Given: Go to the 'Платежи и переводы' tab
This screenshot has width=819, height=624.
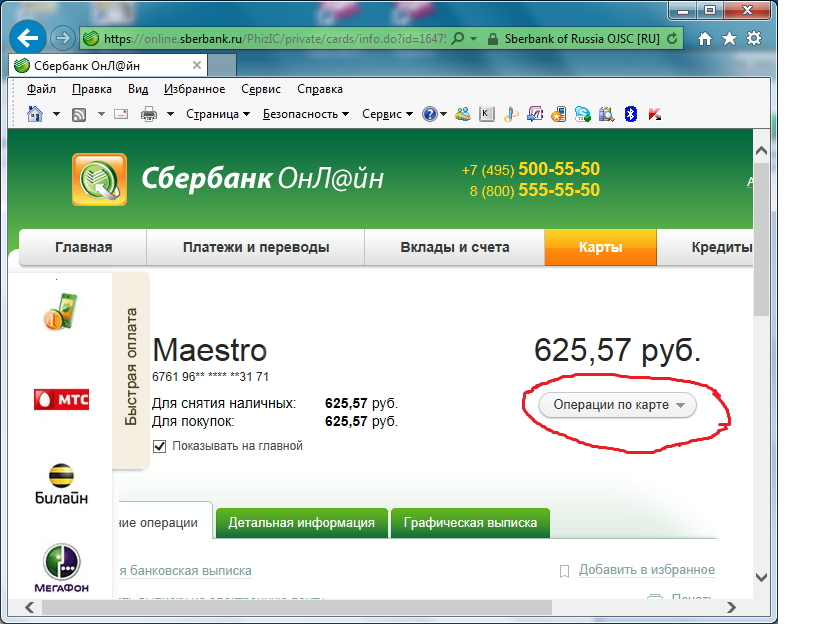Looking at the screenshot, I should click(256, 248).
